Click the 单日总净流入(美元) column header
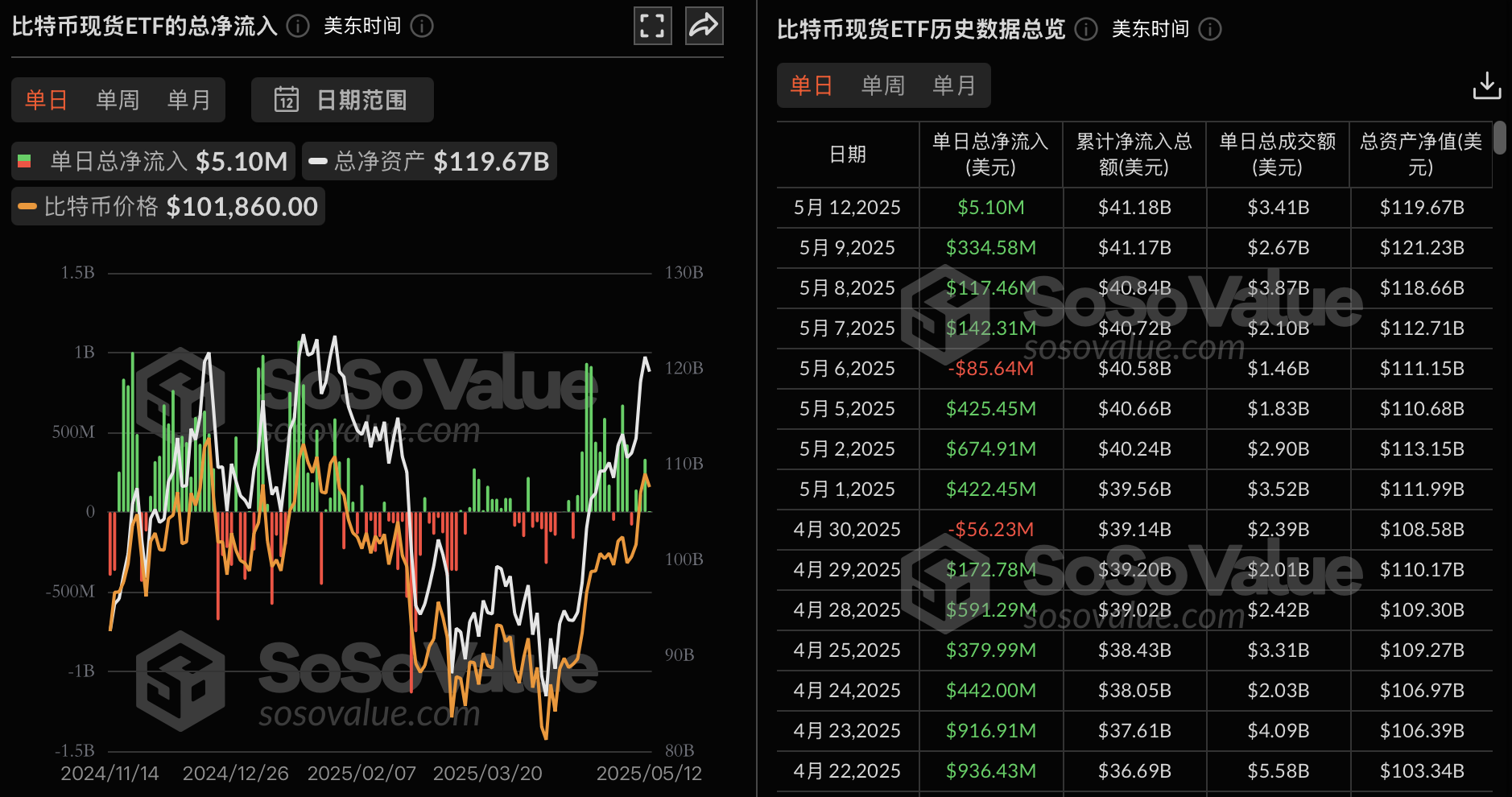Viewport: 1512px width, 797px height. [990, 155]
